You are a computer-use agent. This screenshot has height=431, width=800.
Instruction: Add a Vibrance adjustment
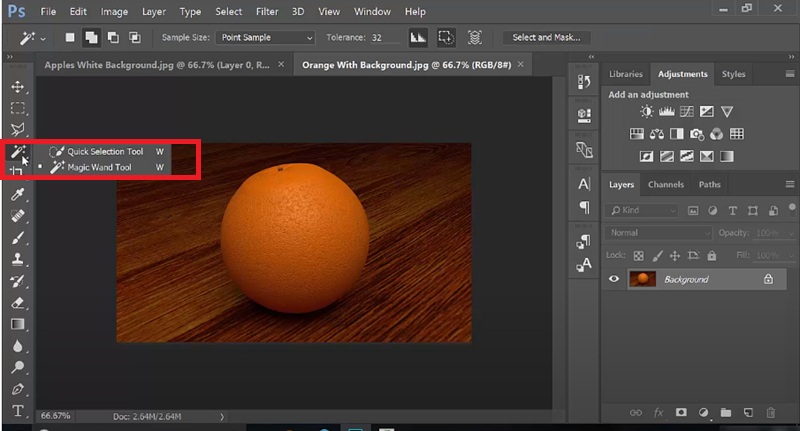727,112
